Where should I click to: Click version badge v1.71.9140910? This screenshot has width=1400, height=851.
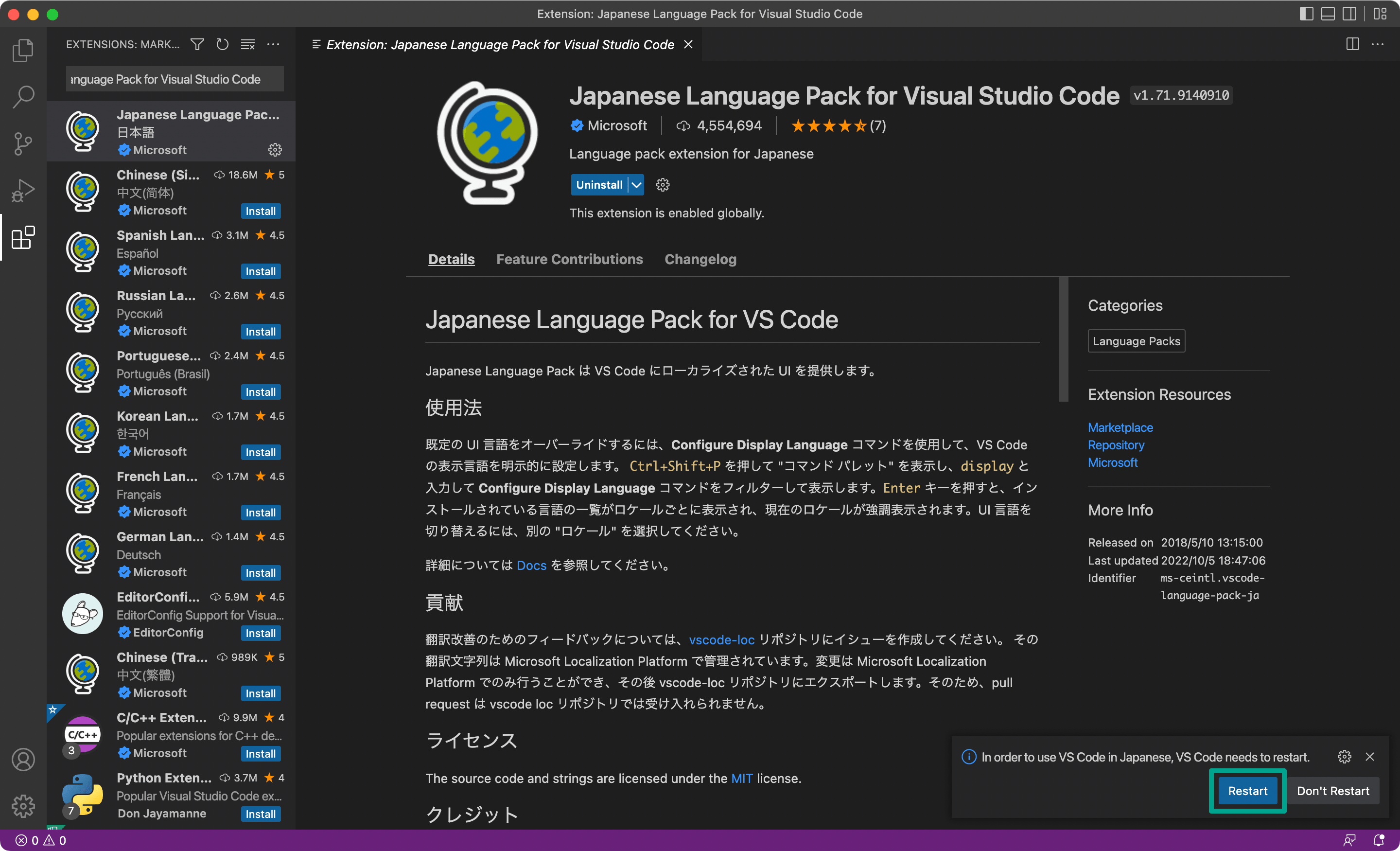pyautogui.click(x=1181, y=95)
